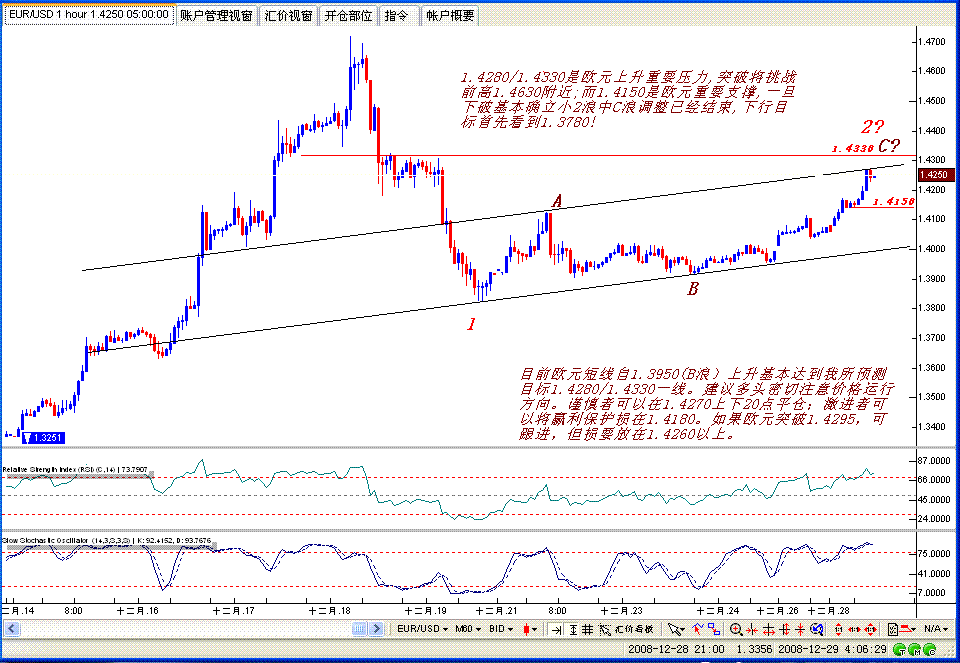Click the compress horizontal scale icon
960x663 pixels.
[x=752, y=629]
